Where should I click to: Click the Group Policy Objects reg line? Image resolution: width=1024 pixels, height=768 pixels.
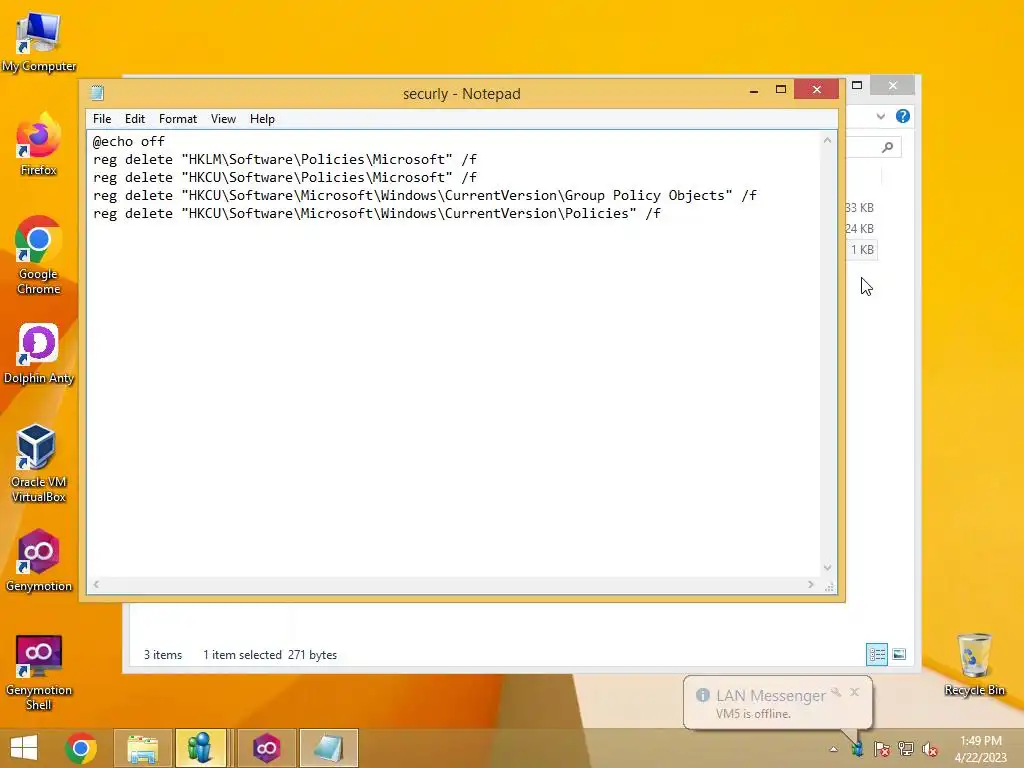pyautogui.click(x=424, y=195)
